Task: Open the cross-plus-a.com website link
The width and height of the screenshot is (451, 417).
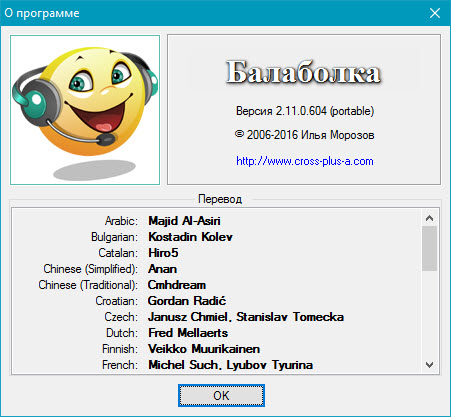Action: [x=305, y=161]
